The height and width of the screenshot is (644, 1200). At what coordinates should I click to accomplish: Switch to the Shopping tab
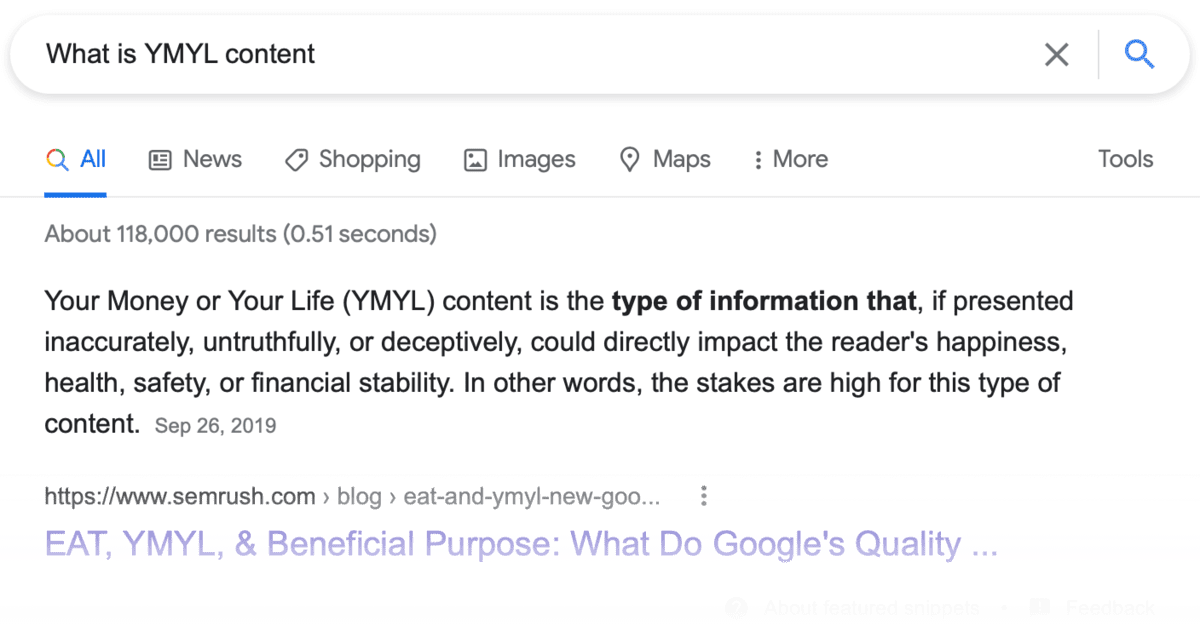353,159
